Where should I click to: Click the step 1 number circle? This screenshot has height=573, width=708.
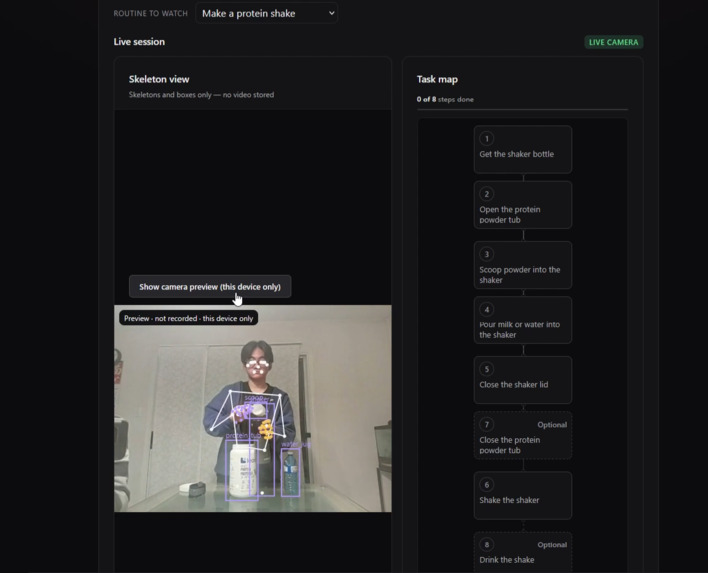[487, 139]
